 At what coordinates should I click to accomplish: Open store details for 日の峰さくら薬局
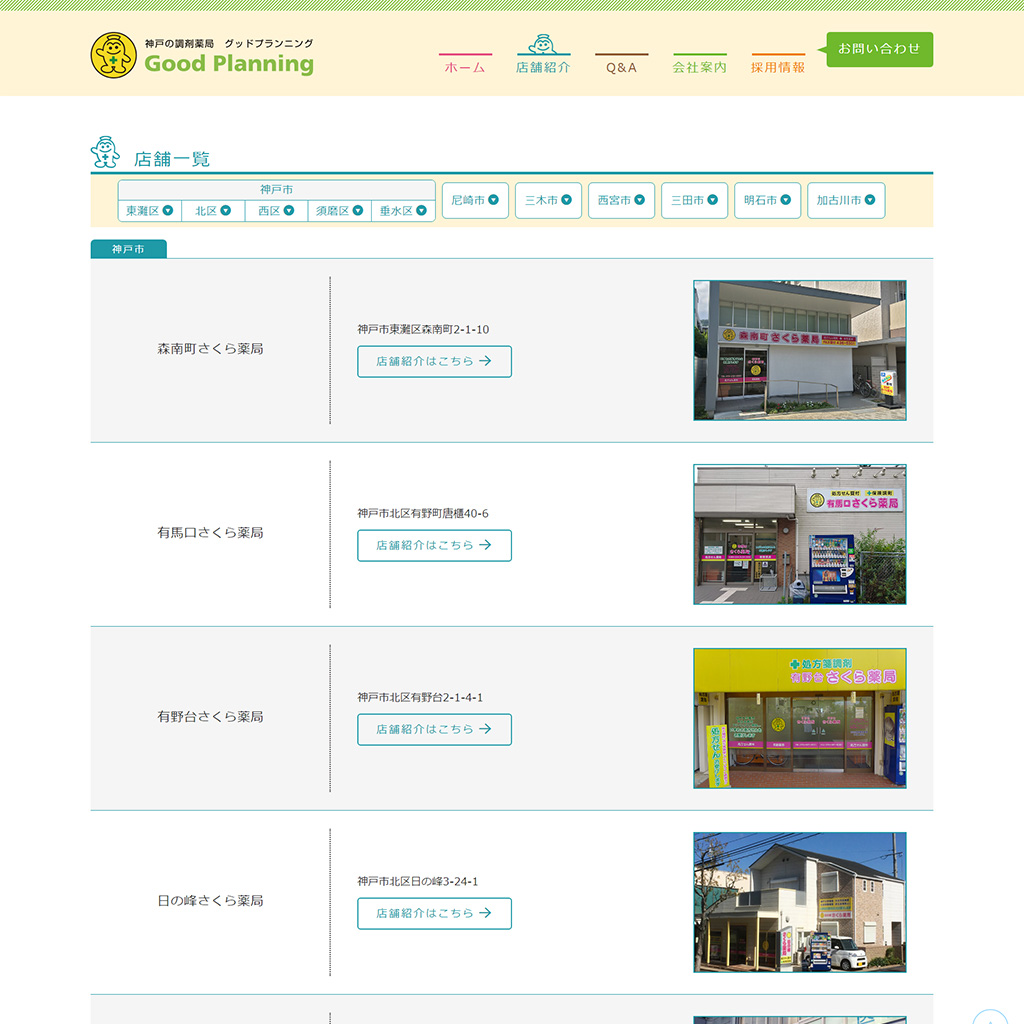[x=434, y=914]
